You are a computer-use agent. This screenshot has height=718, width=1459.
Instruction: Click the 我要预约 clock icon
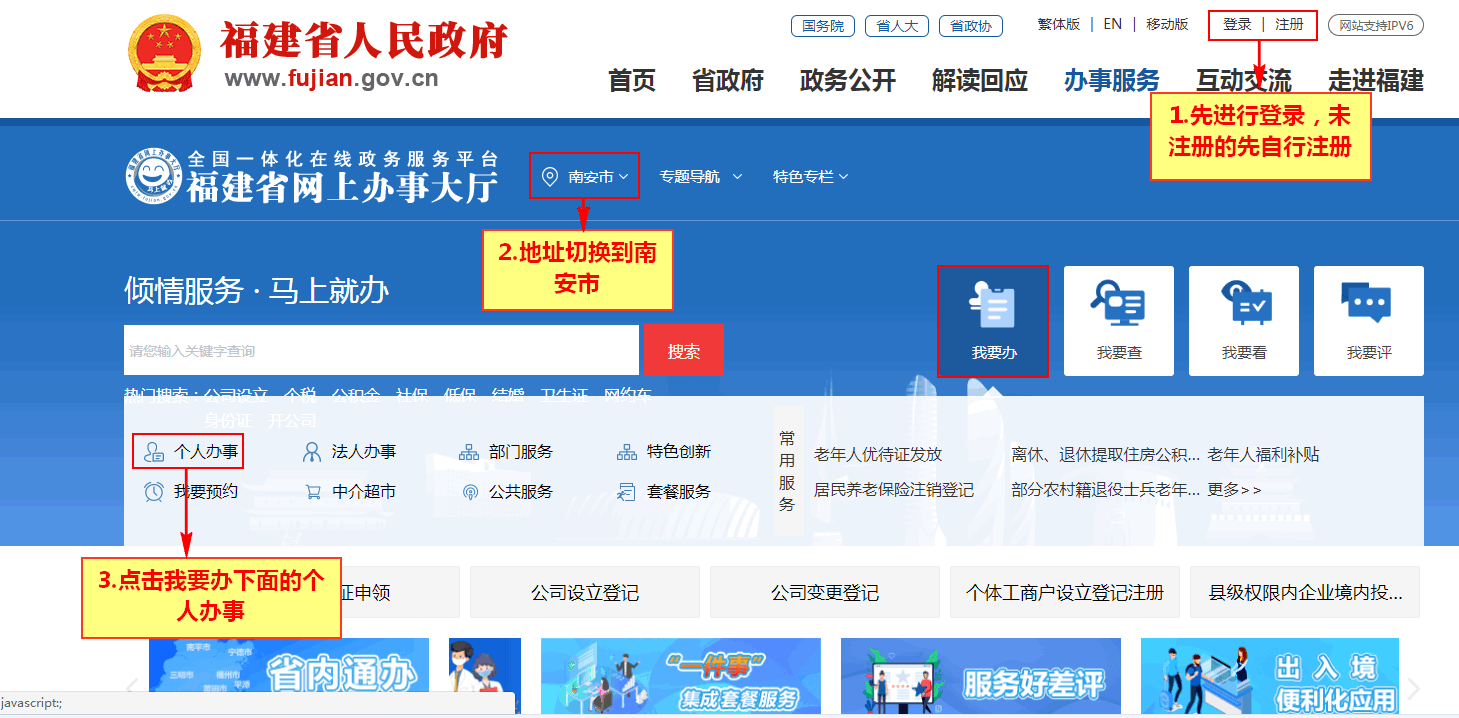(x=154, y=492)
